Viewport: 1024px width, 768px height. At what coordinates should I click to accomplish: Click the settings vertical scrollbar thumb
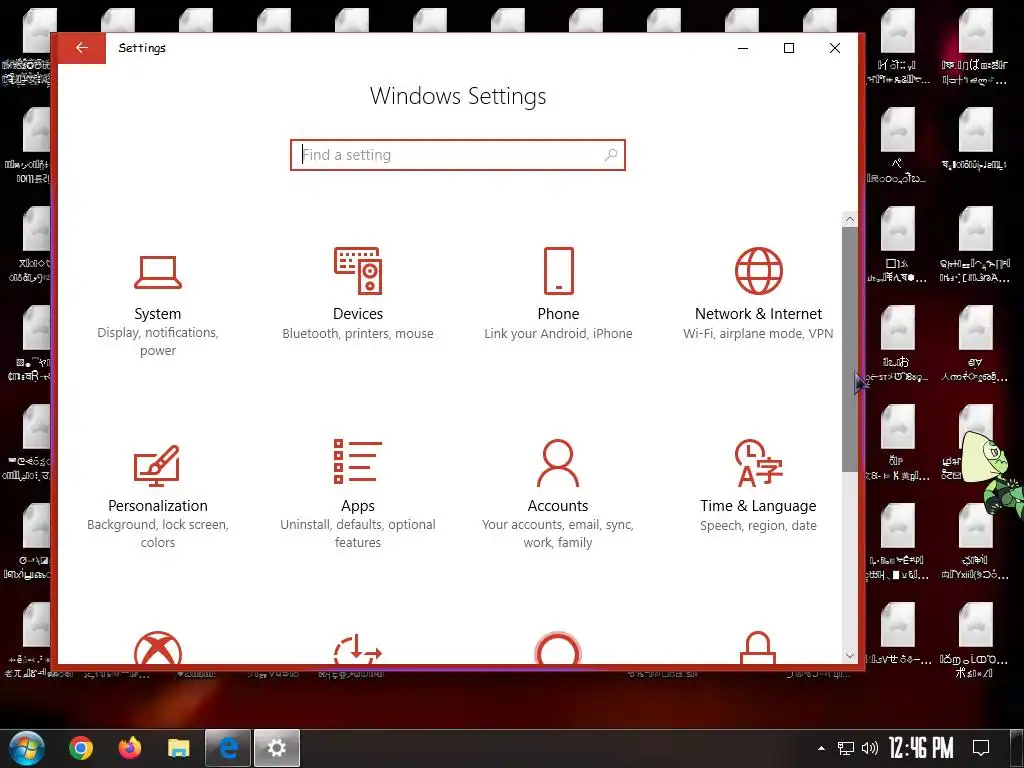pos(850,349)
